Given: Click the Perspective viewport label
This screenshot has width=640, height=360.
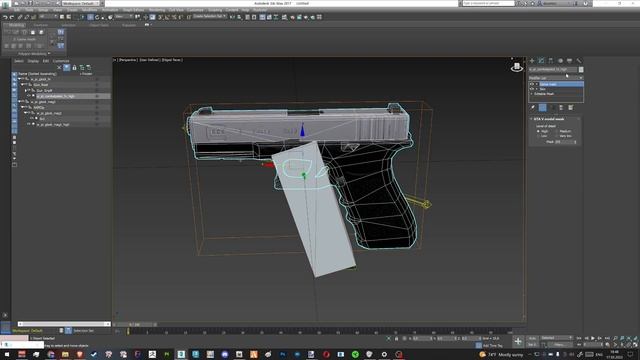Looking at the screenshot, I should pyautogui.click(x=128, y=60).
